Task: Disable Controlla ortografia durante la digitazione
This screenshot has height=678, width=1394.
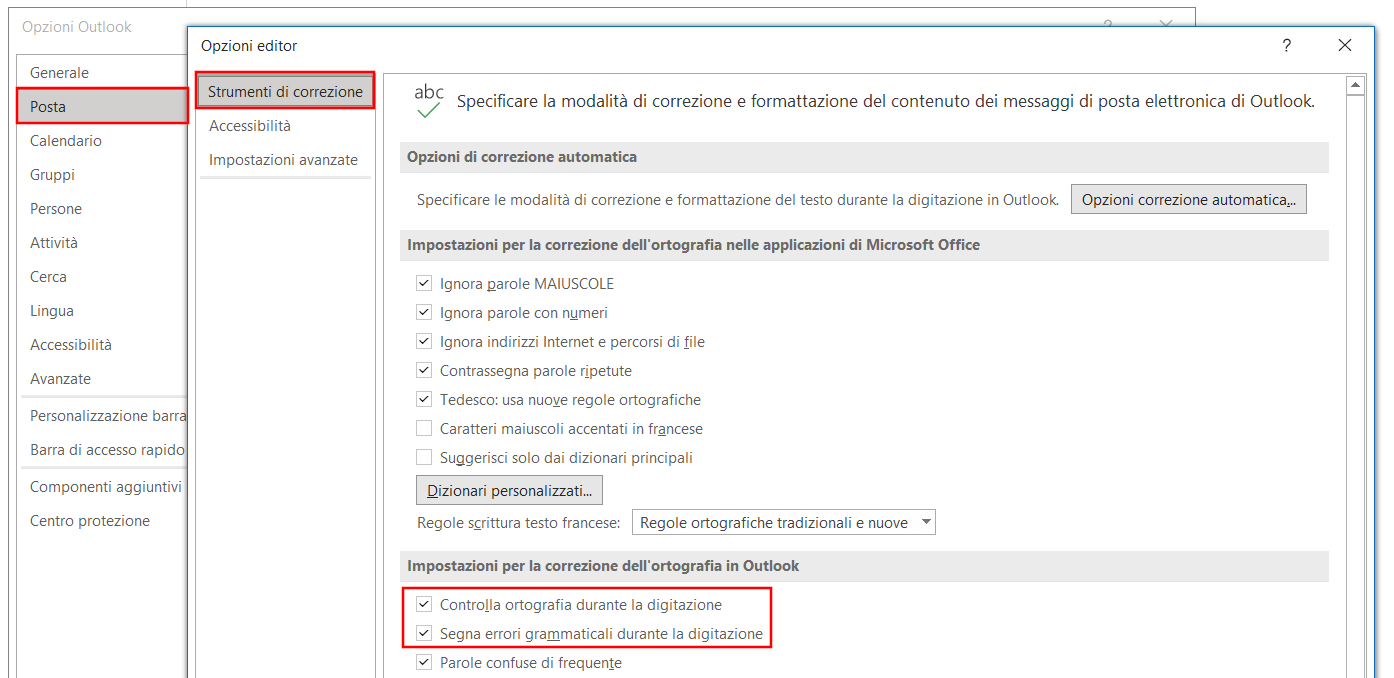Action: click(x=424, y=605)
